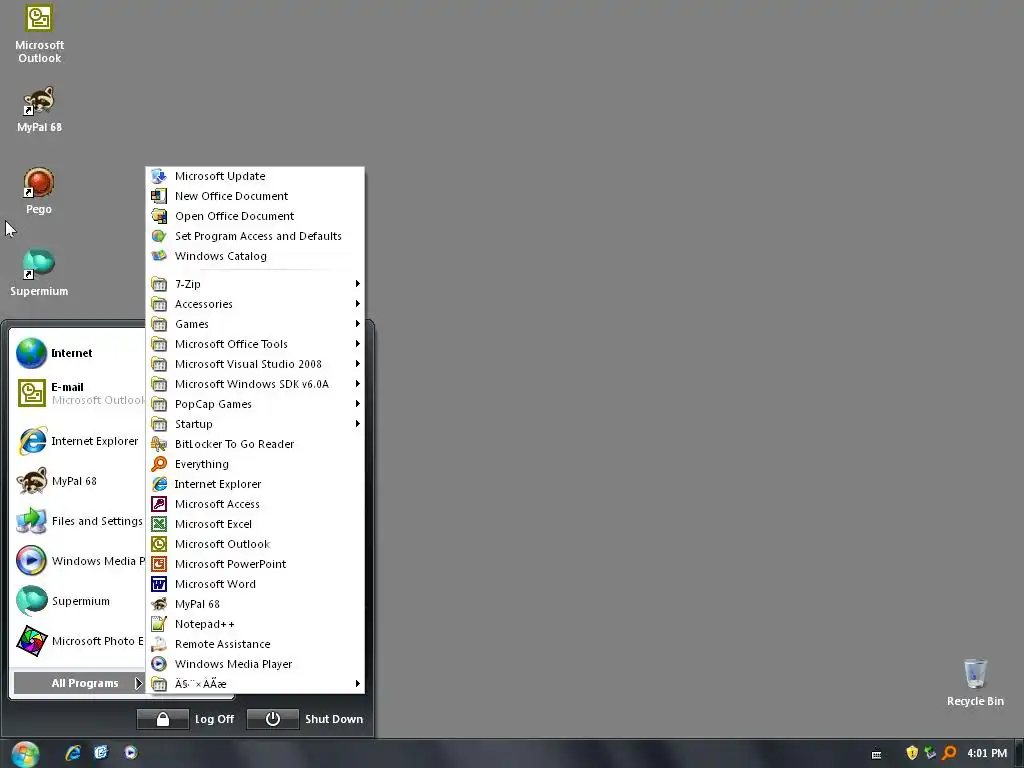Launch Internet Explorer from quick launch bar
The width and height of the screenshot is (1024, 768).
[72, 753]
